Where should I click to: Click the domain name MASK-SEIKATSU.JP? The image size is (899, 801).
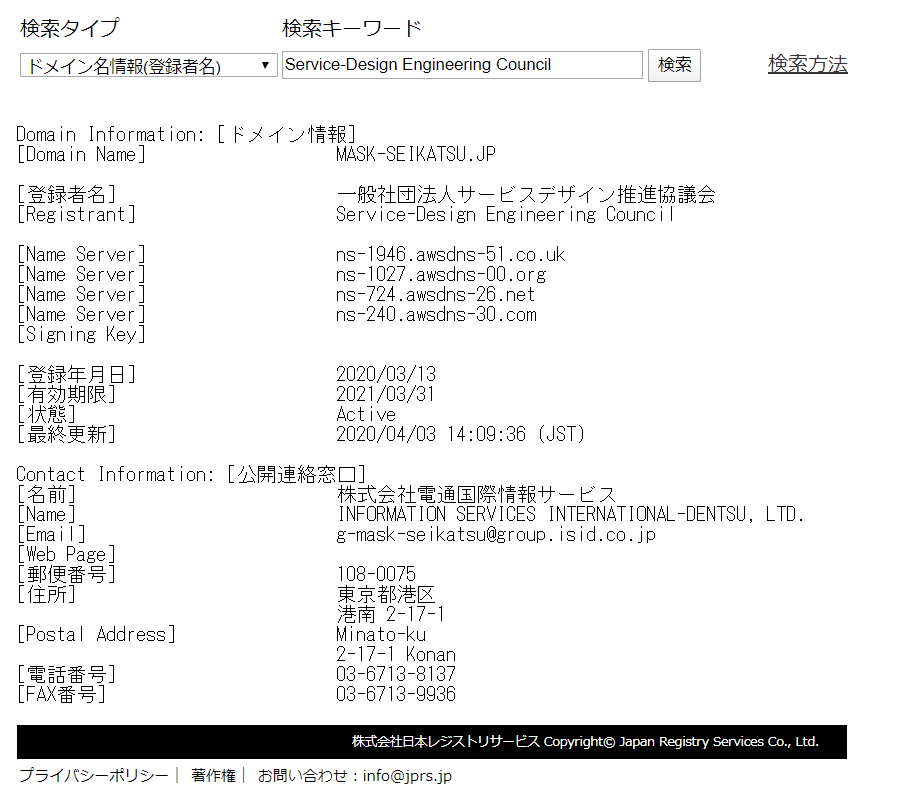point(416,154)
